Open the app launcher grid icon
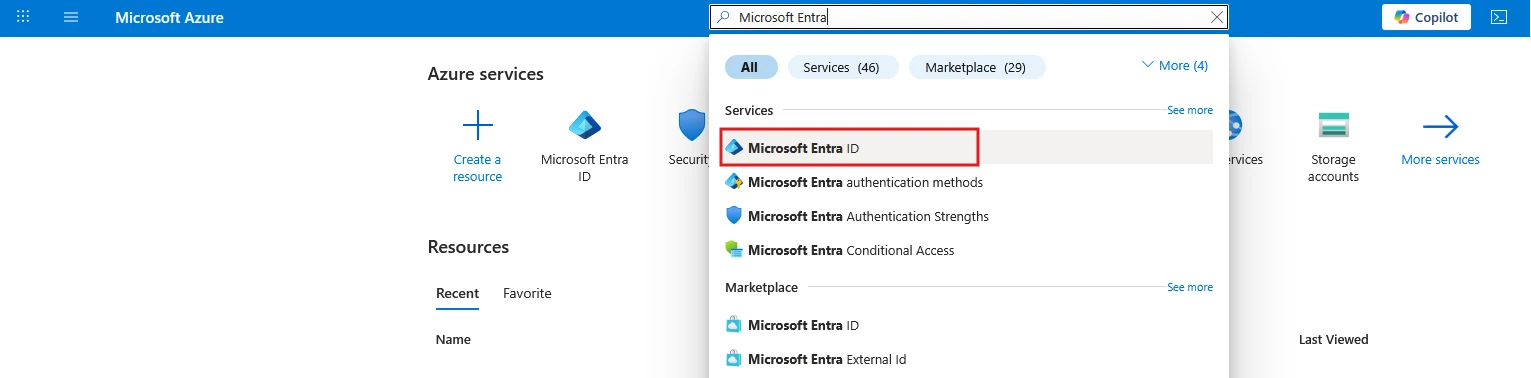This screenshot has width=1531, height=378. click(23, 17)
